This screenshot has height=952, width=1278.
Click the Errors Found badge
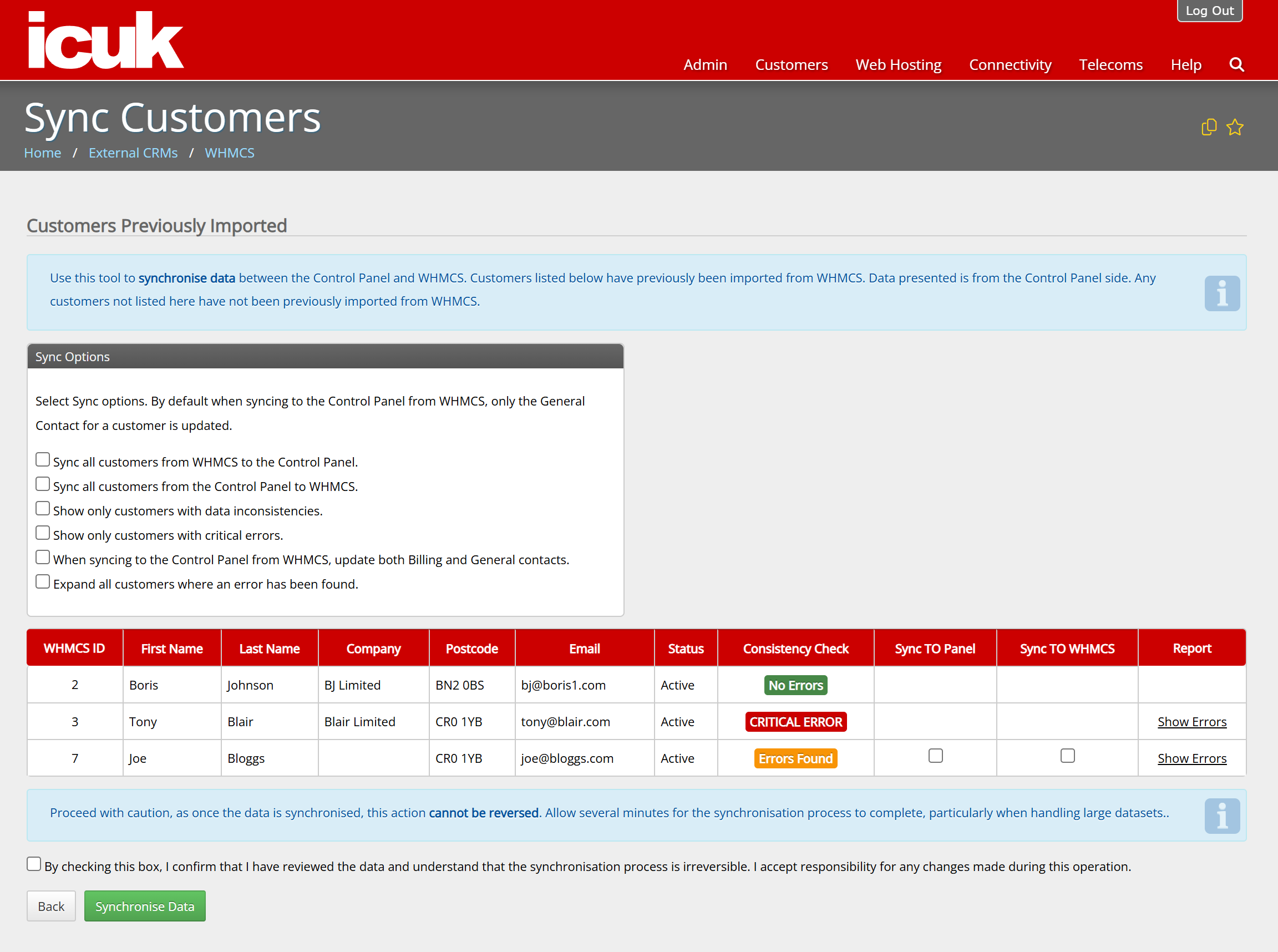click(x=796, y=758)
